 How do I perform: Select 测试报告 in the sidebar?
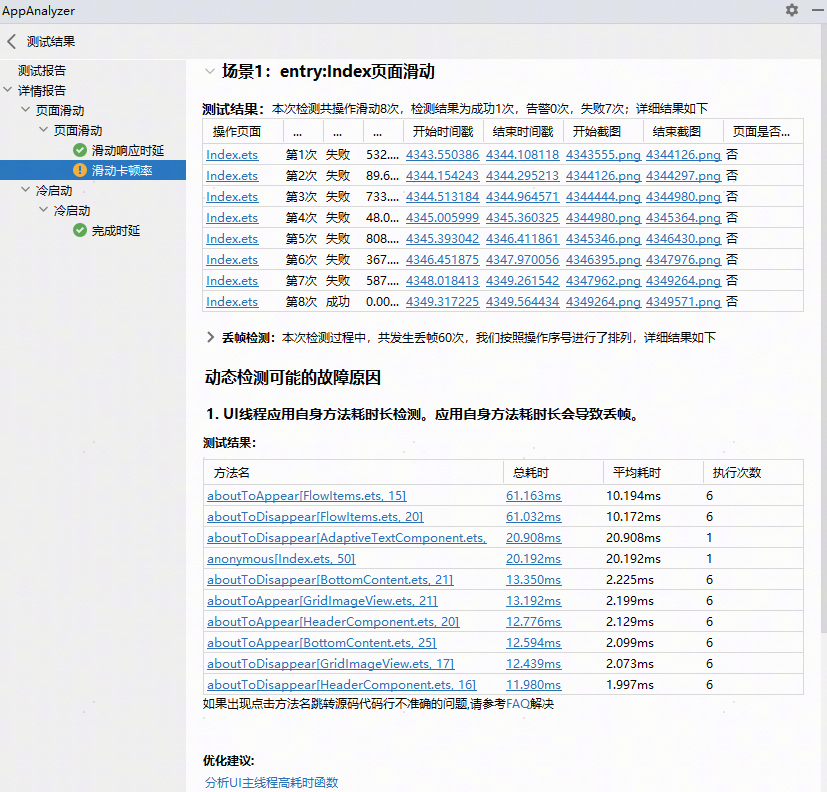click(42, 71)
